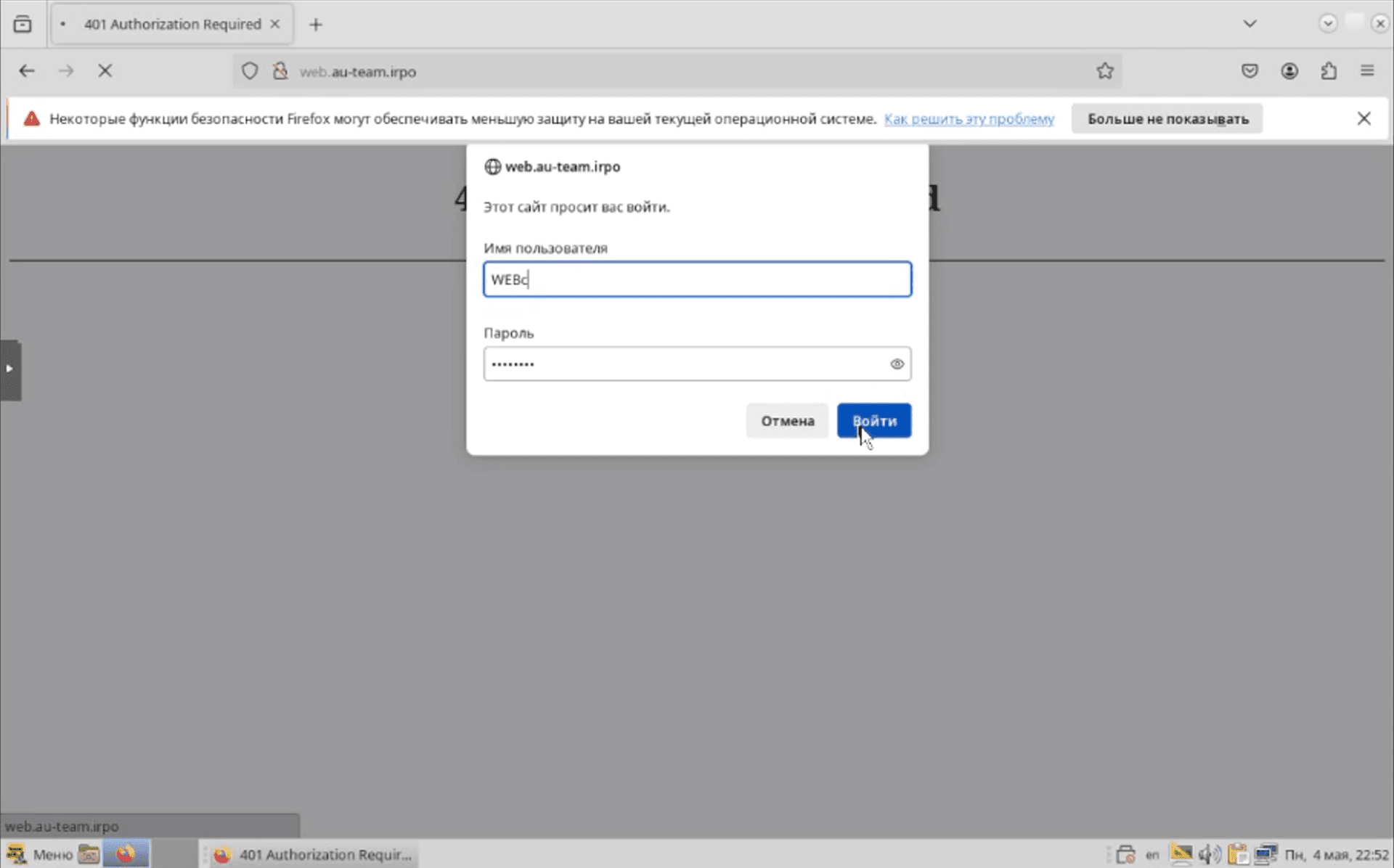Open the removable drives tray icon

click(1125, 854)
